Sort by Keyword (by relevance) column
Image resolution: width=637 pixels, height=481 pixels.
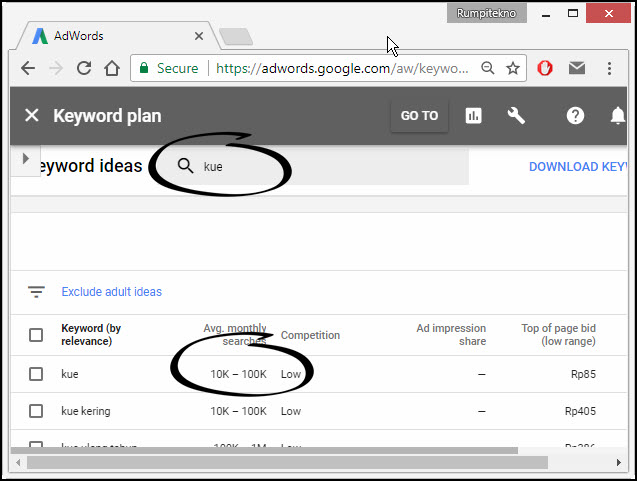pos(91,334)
